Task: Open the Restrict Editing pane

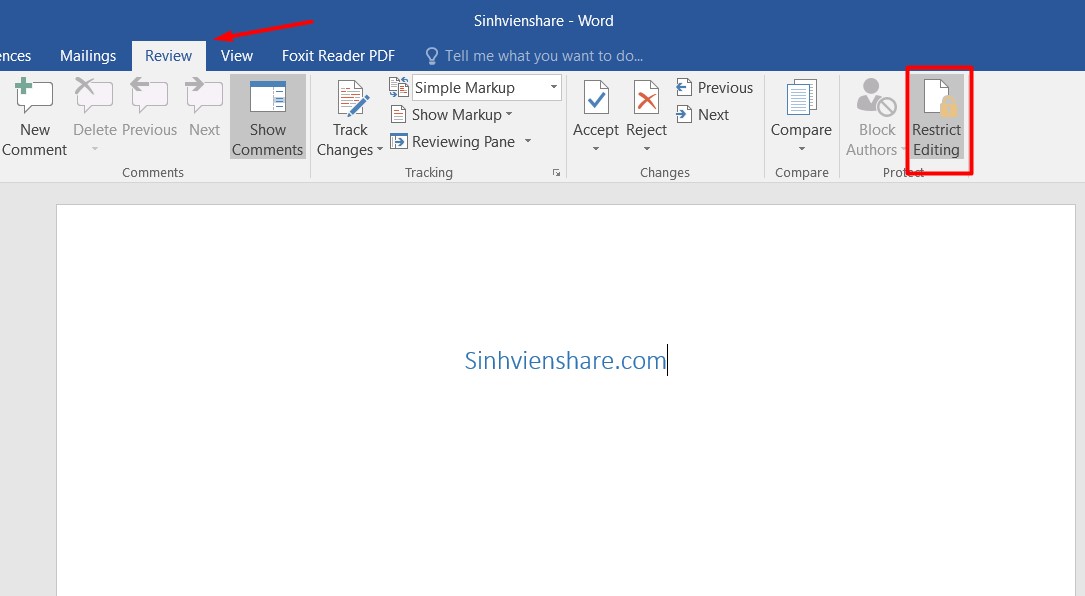Action: pos(936,118)
